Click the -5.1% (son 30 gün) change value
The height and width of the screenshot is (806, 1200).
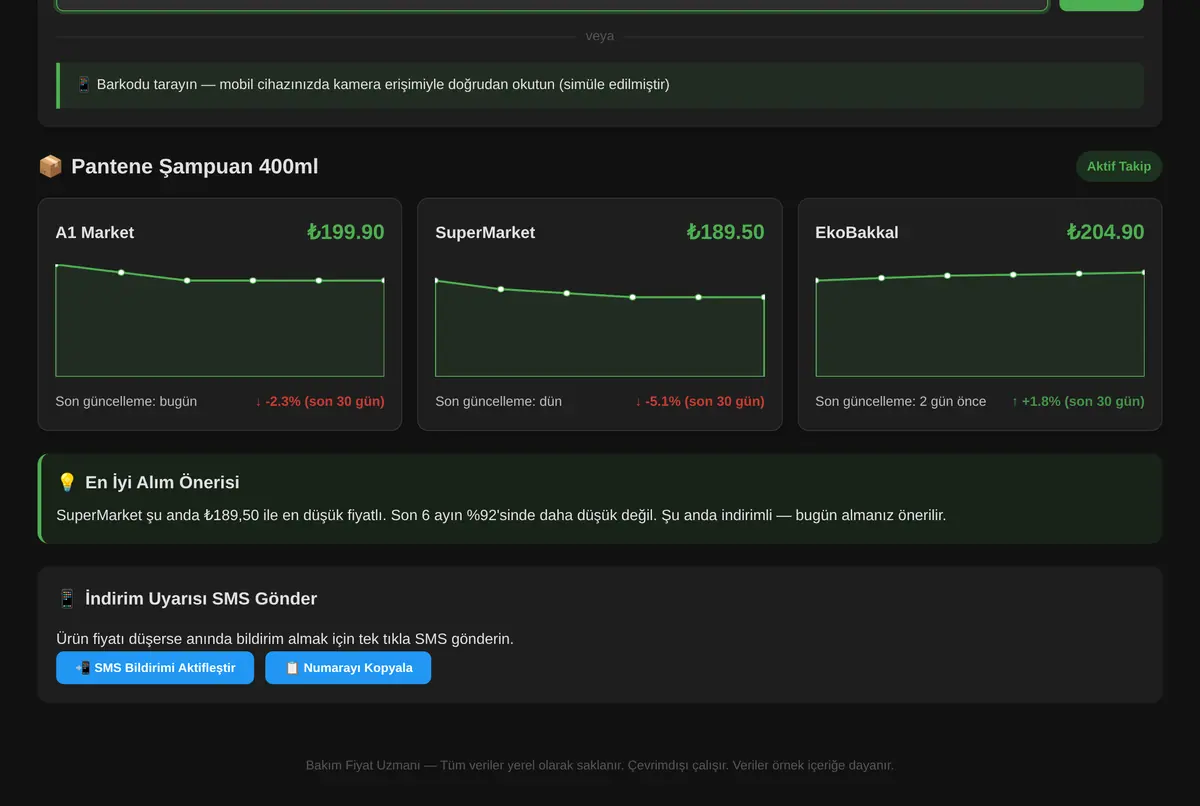click(x=700, y=401)
